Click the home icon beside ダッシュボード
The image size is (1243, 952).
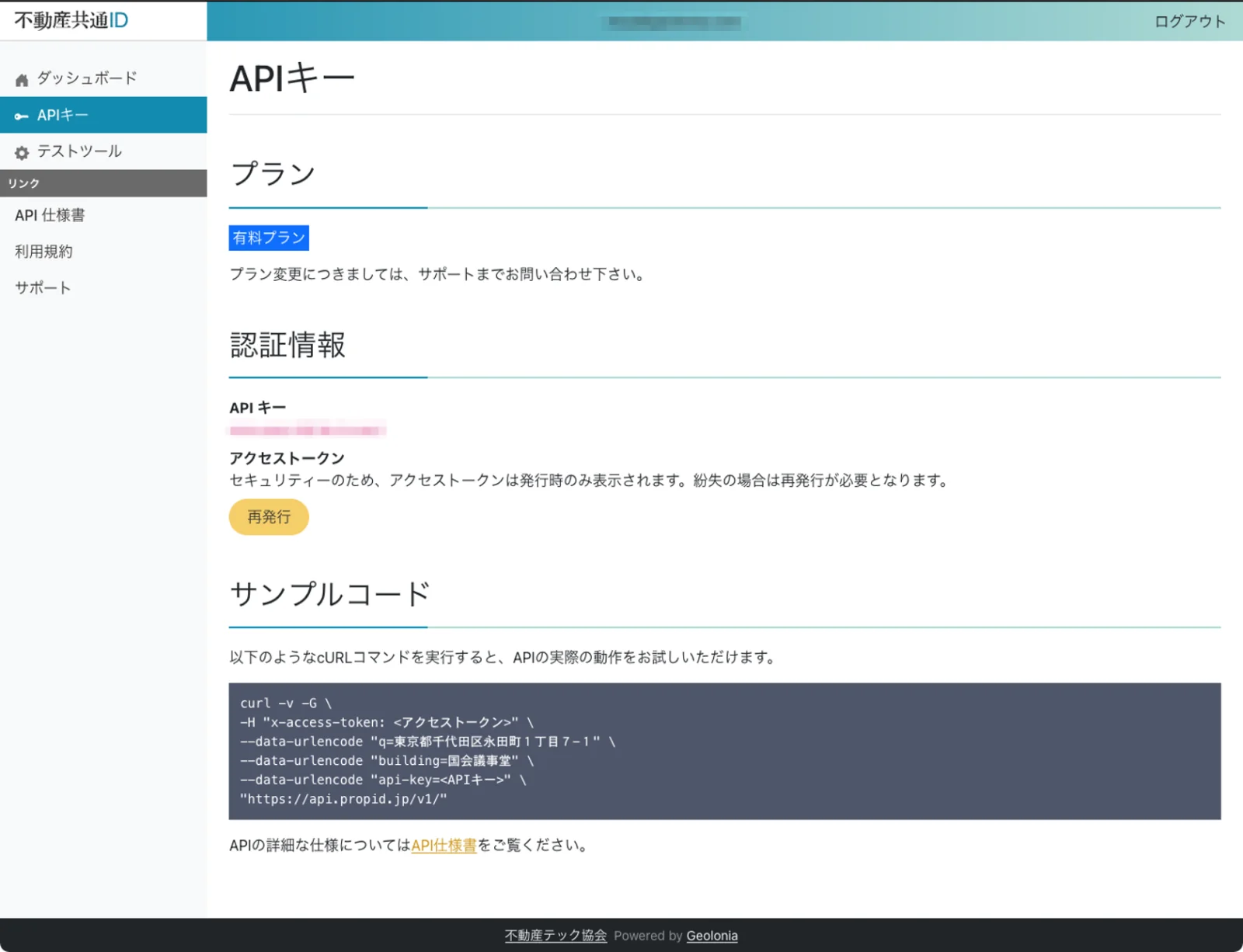click(22, 79)
